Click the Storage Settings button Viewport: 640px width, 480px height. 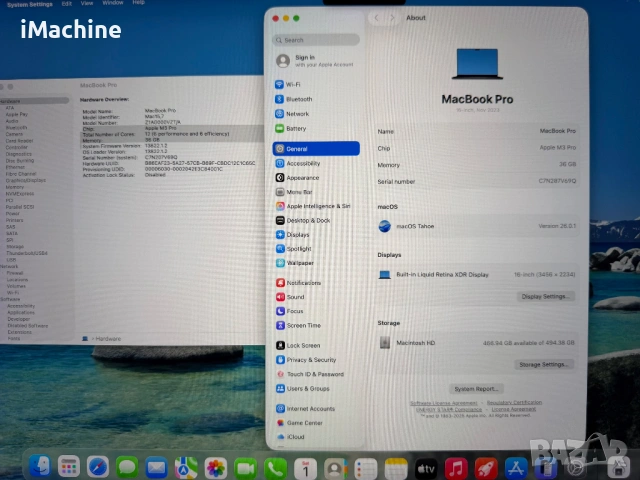click(544, 364)
